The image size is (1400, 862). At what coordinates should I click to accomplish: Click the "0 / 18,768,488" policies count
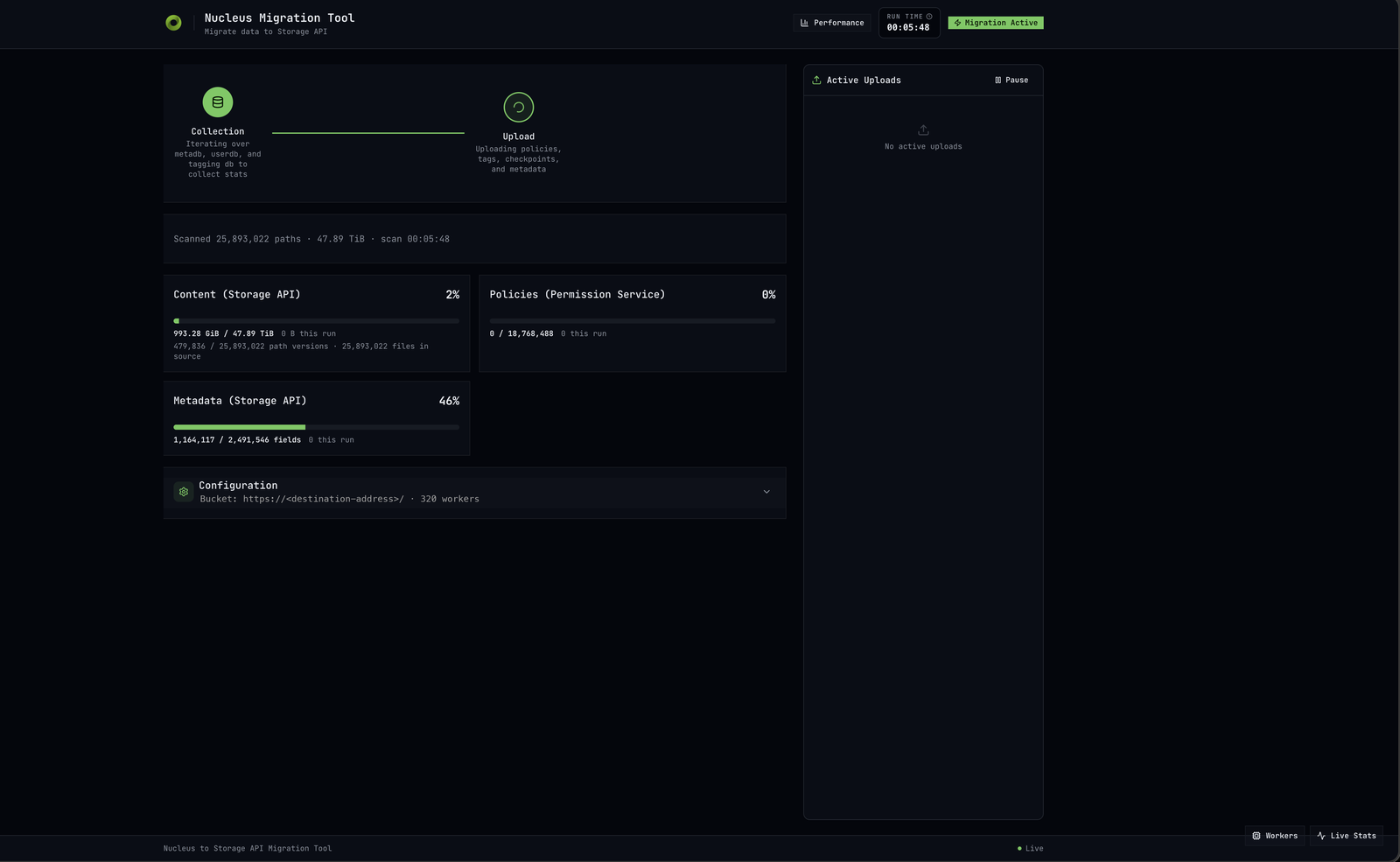(521, 333)
